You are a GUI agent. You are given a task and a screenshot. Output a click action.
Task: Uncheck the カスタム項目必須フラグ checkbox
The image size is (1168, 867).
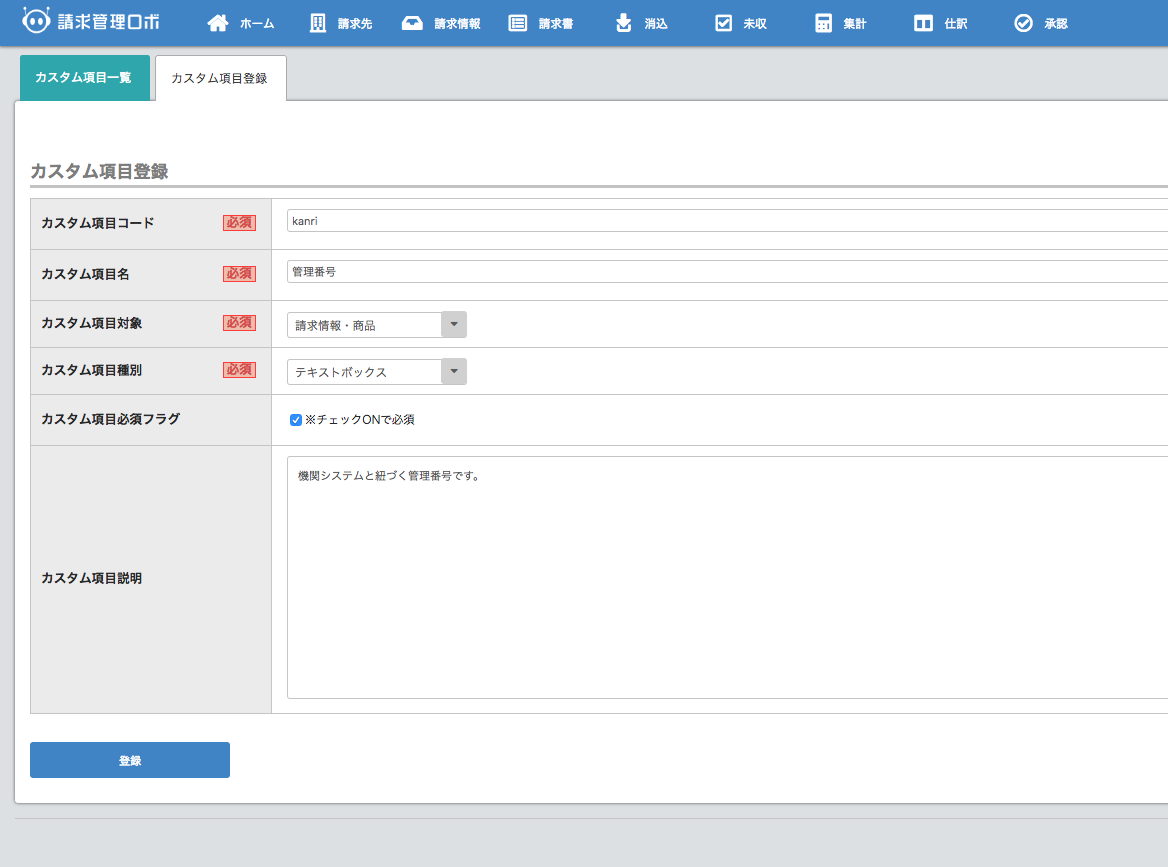tap(296, 420)
